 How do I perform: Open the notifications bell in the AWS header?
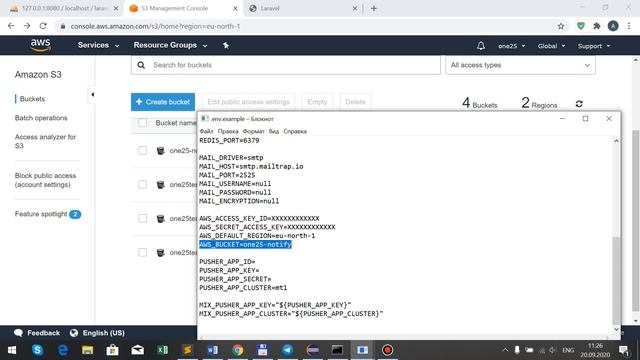click(481, 46)
